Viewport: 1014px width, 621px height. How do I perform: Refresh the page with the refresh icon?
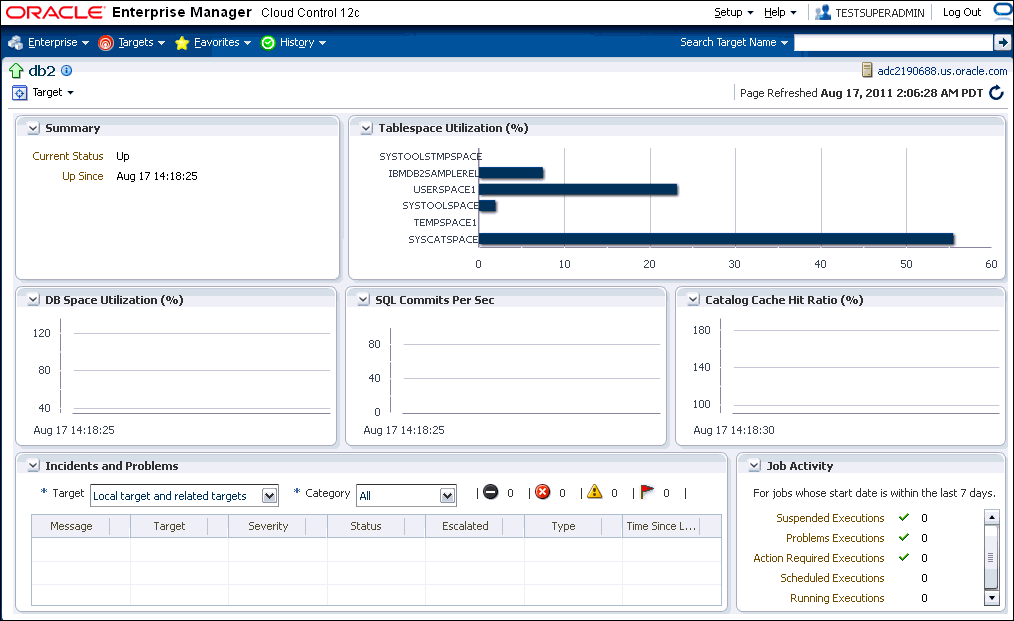point(997,93)
